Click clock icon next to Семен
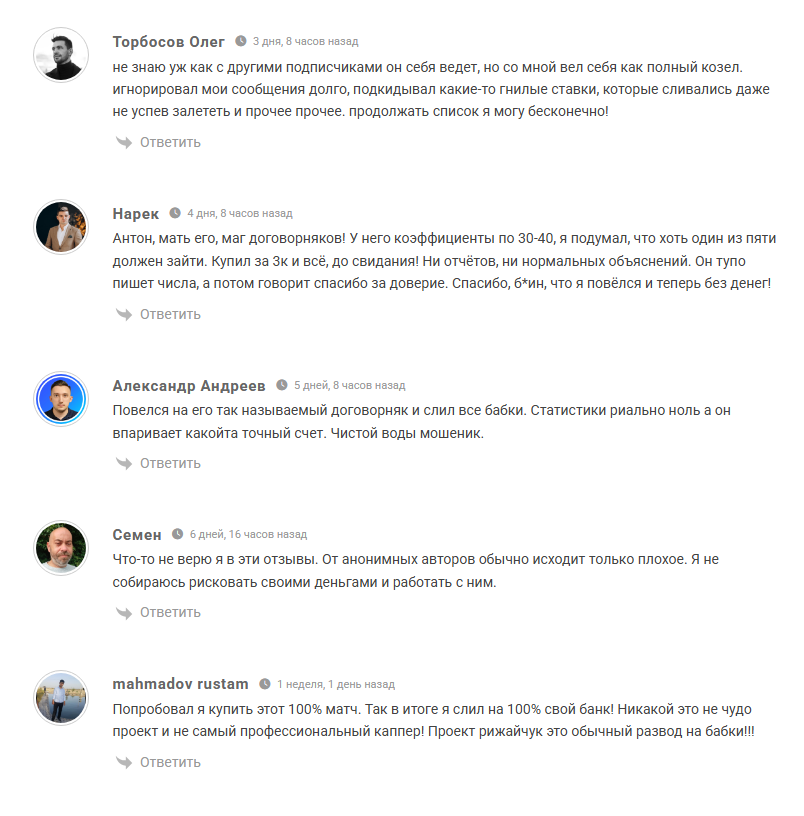This screenshot has height=816, width=804. (x=178, y=535)
